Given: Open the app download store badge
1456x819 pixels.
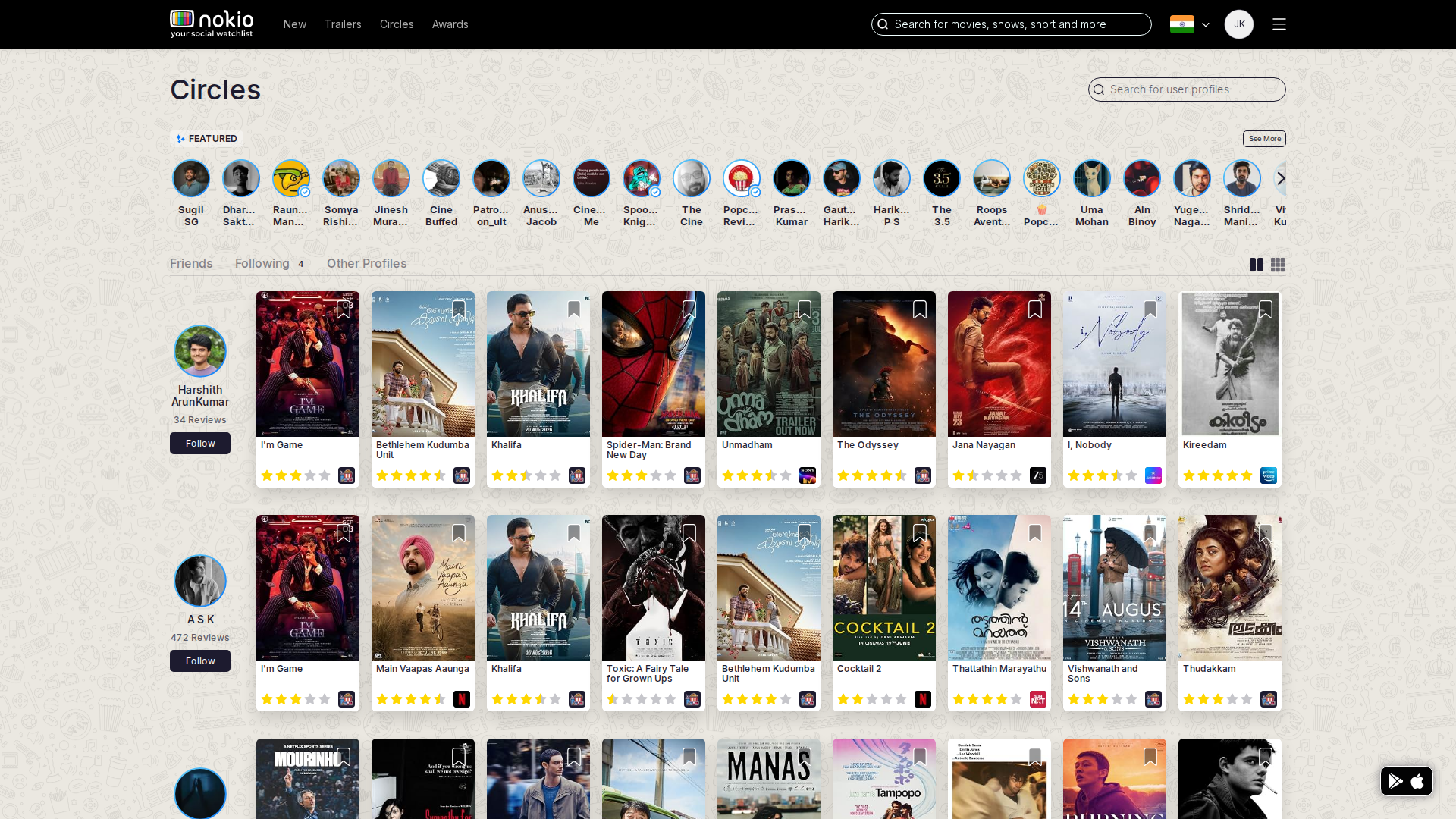Looking at the screenshot, I should coord(1407,781).
